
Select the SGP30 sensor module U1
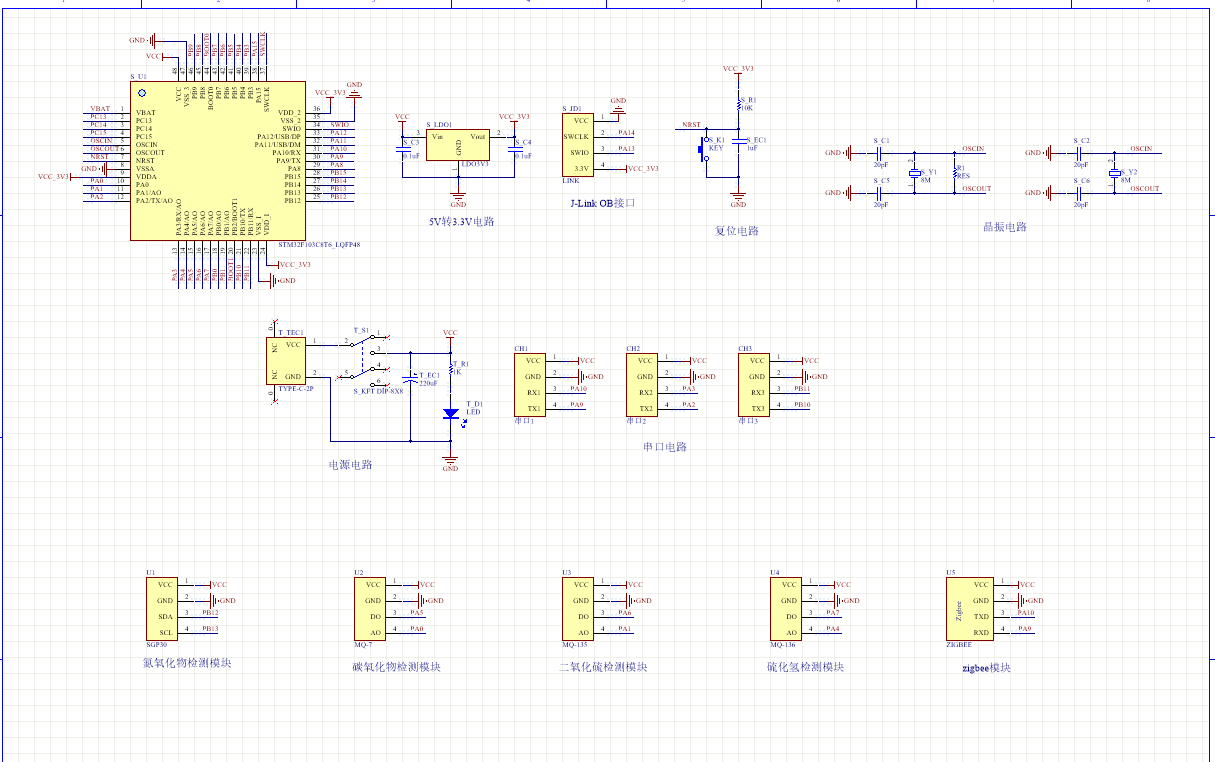(x=165, y=609)
